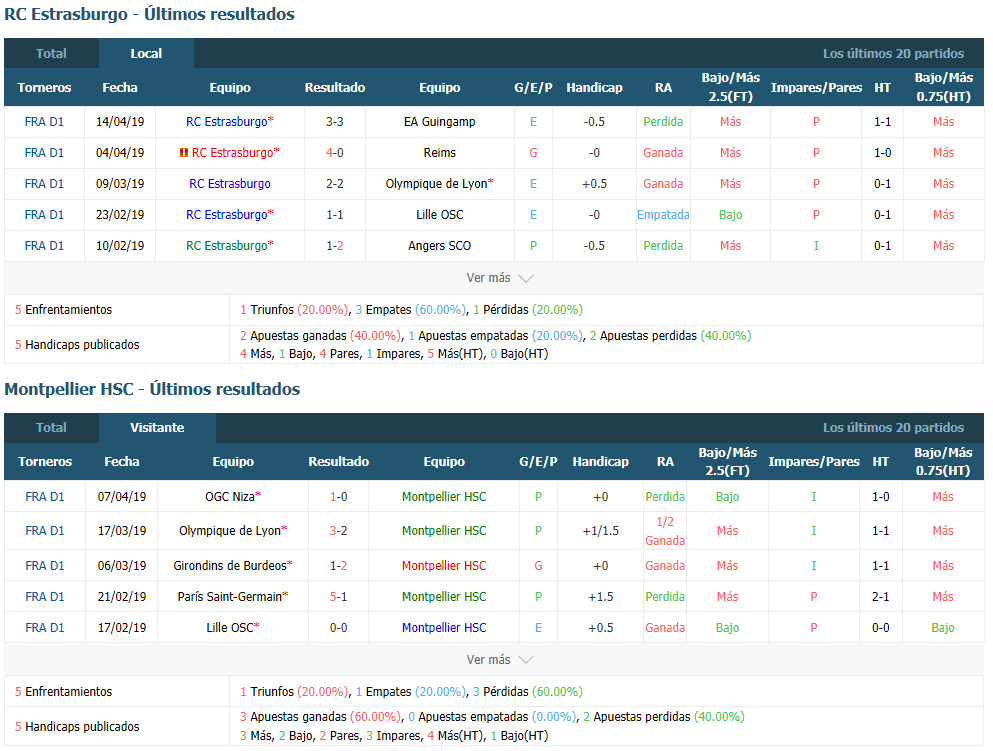993x751 pixels.
Task: Click Impares/Pares header in Estrasburgo table
Action: [x=816, y=87]
